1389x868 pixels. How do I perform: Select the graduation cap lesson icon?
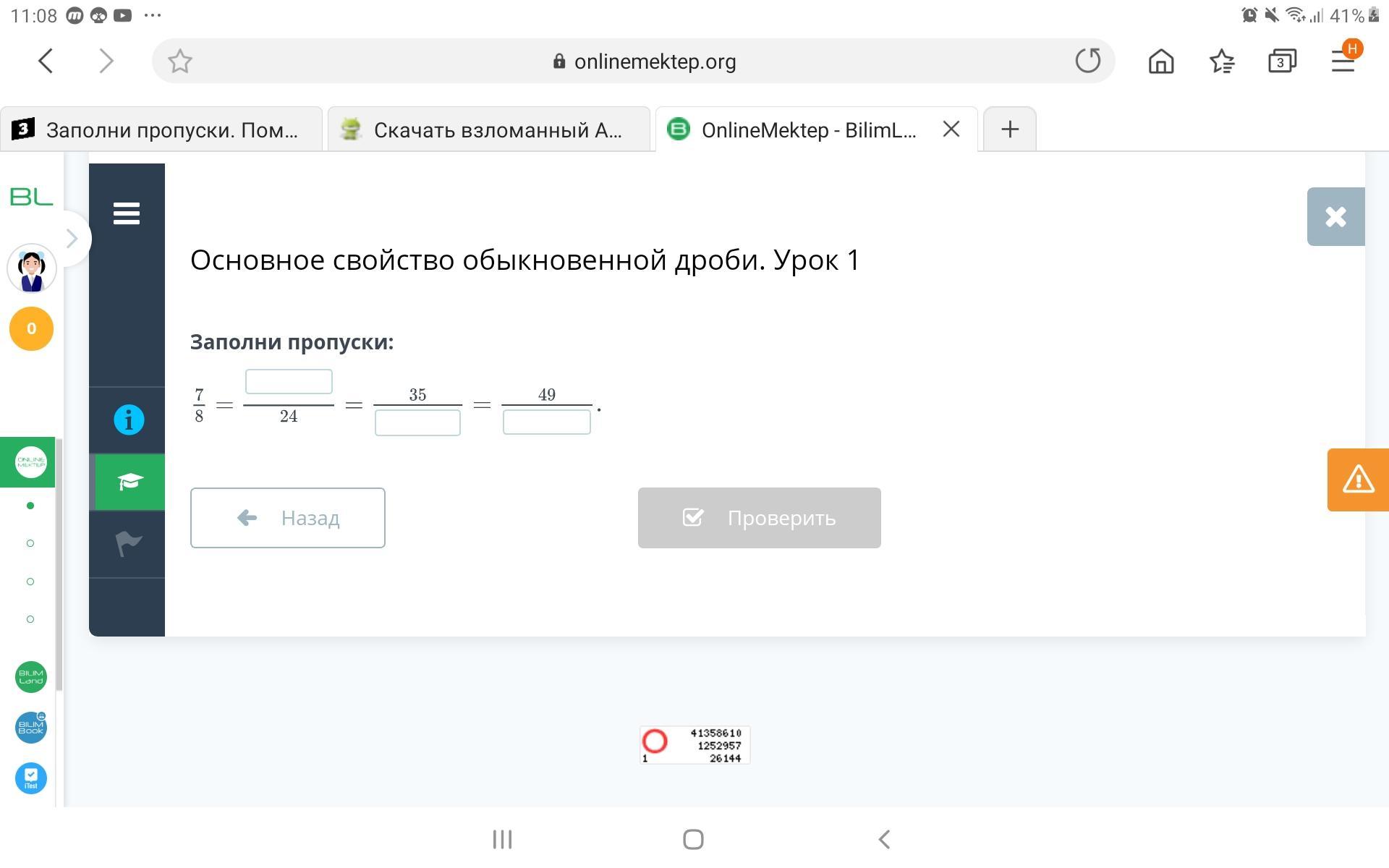(129, 482)
